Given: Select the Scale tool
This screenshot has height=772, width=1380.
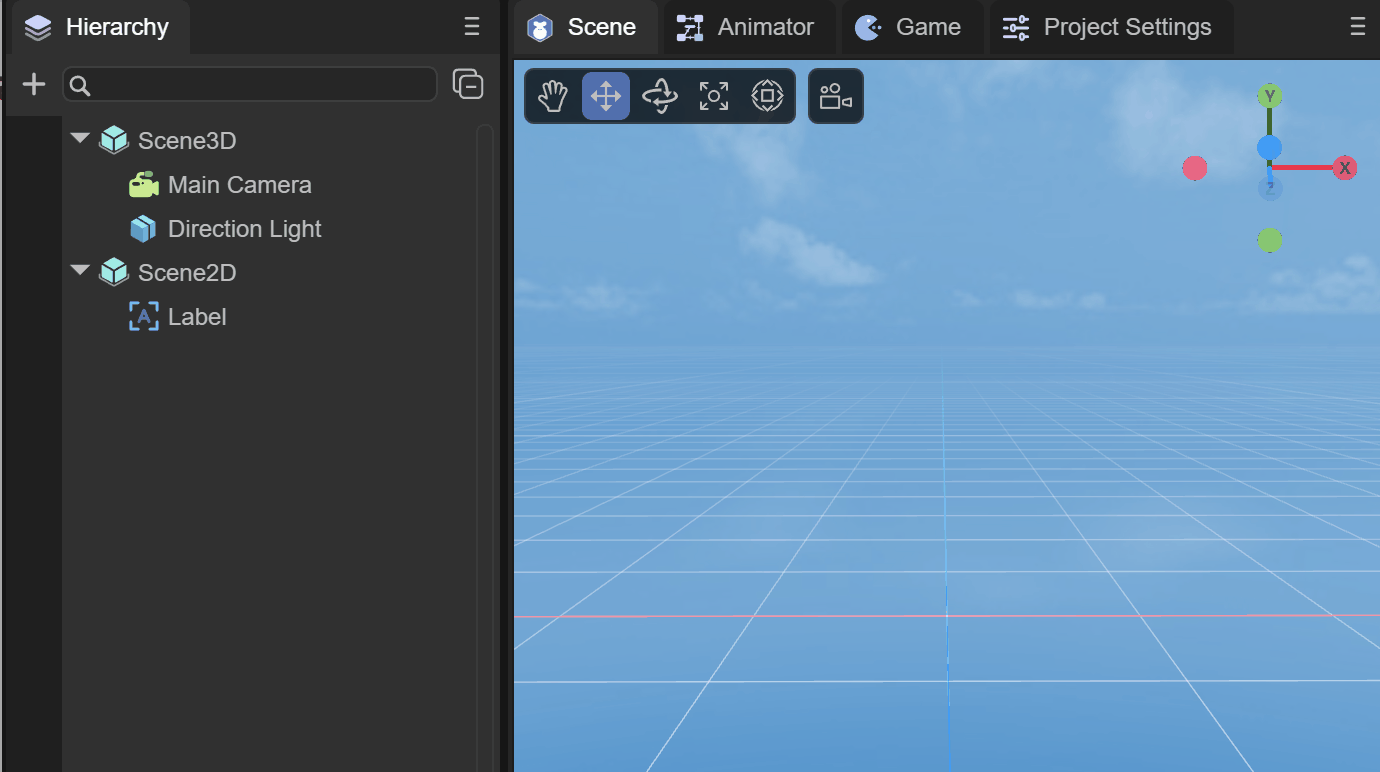Looking at the screenshot, I should pos(713,96).
